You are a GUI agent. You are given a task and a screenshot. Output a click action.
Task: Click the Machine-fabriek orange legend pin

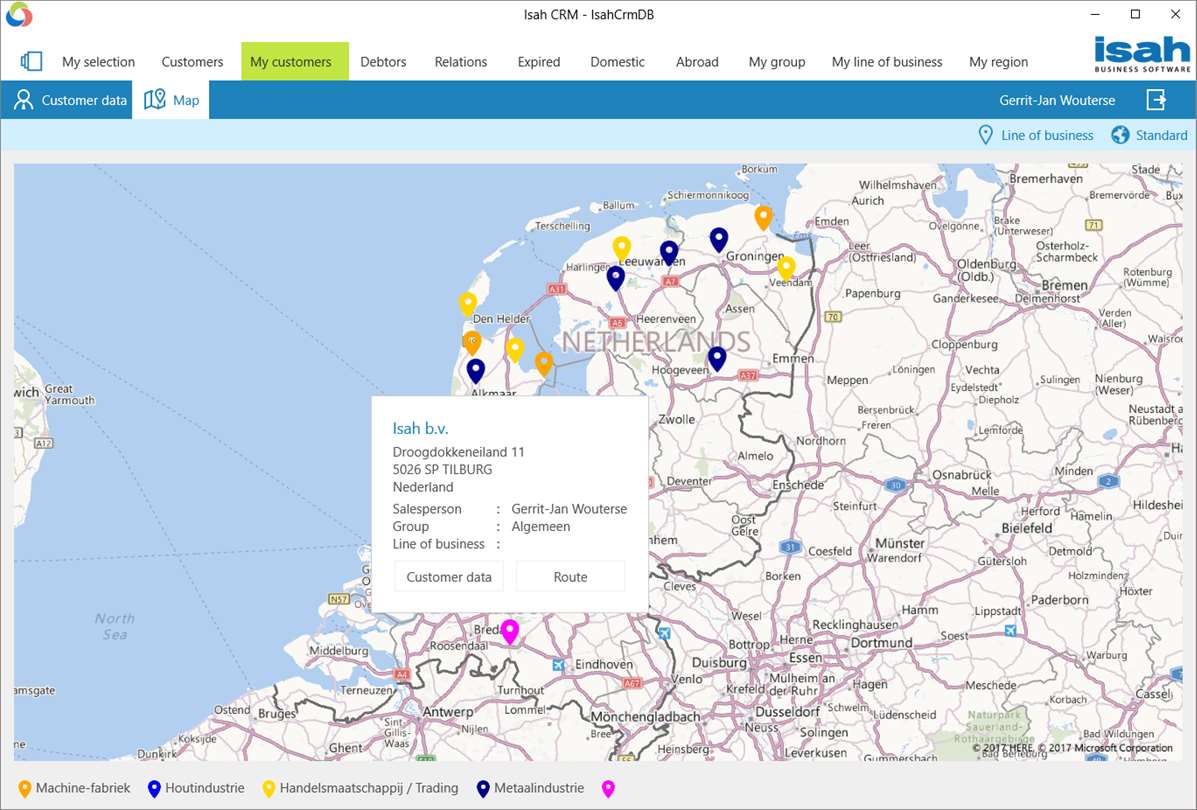click(x=24, y=789)
